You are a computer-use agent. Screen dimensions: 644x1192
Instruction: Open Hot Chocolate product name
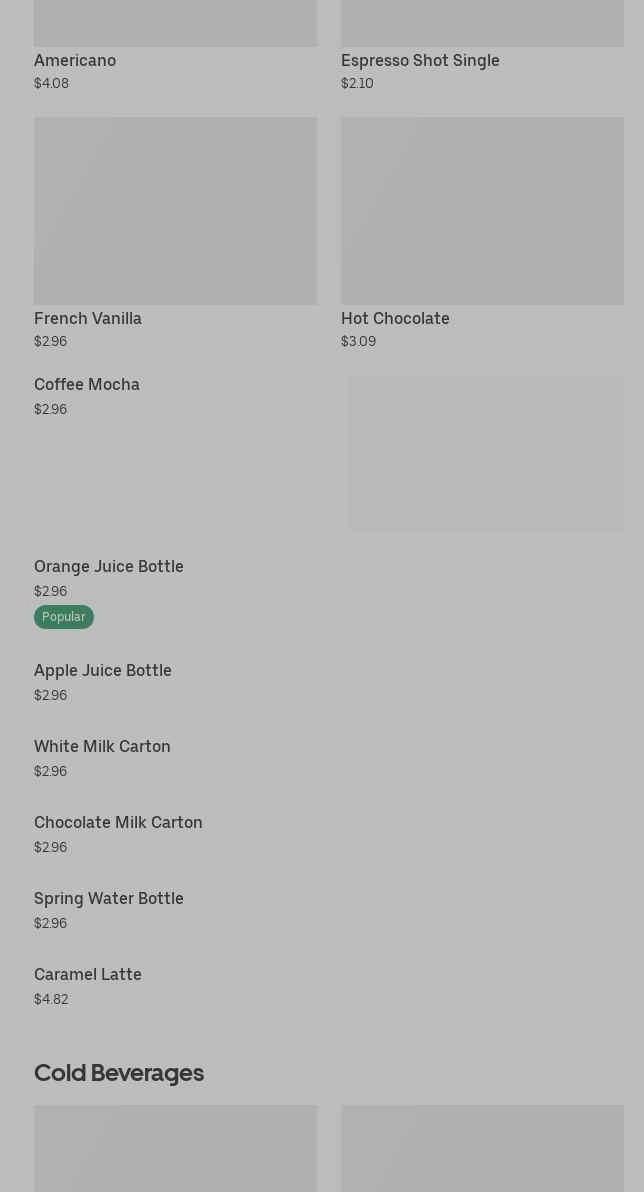[x=395, y=318]
